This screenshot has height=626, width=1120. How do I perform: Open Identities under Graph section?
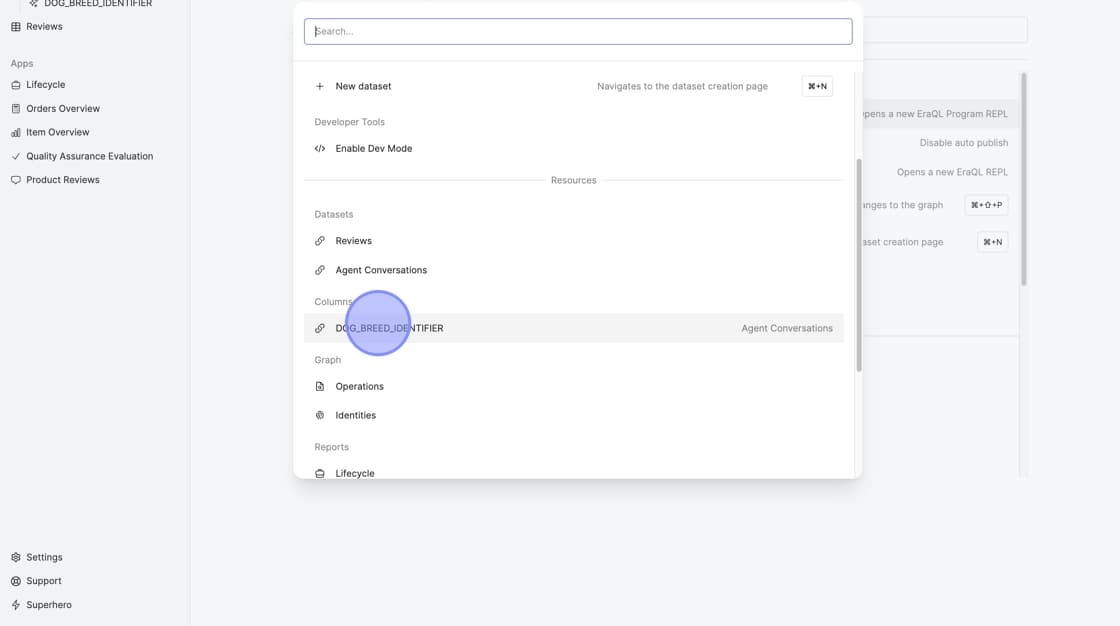[355, 415]
